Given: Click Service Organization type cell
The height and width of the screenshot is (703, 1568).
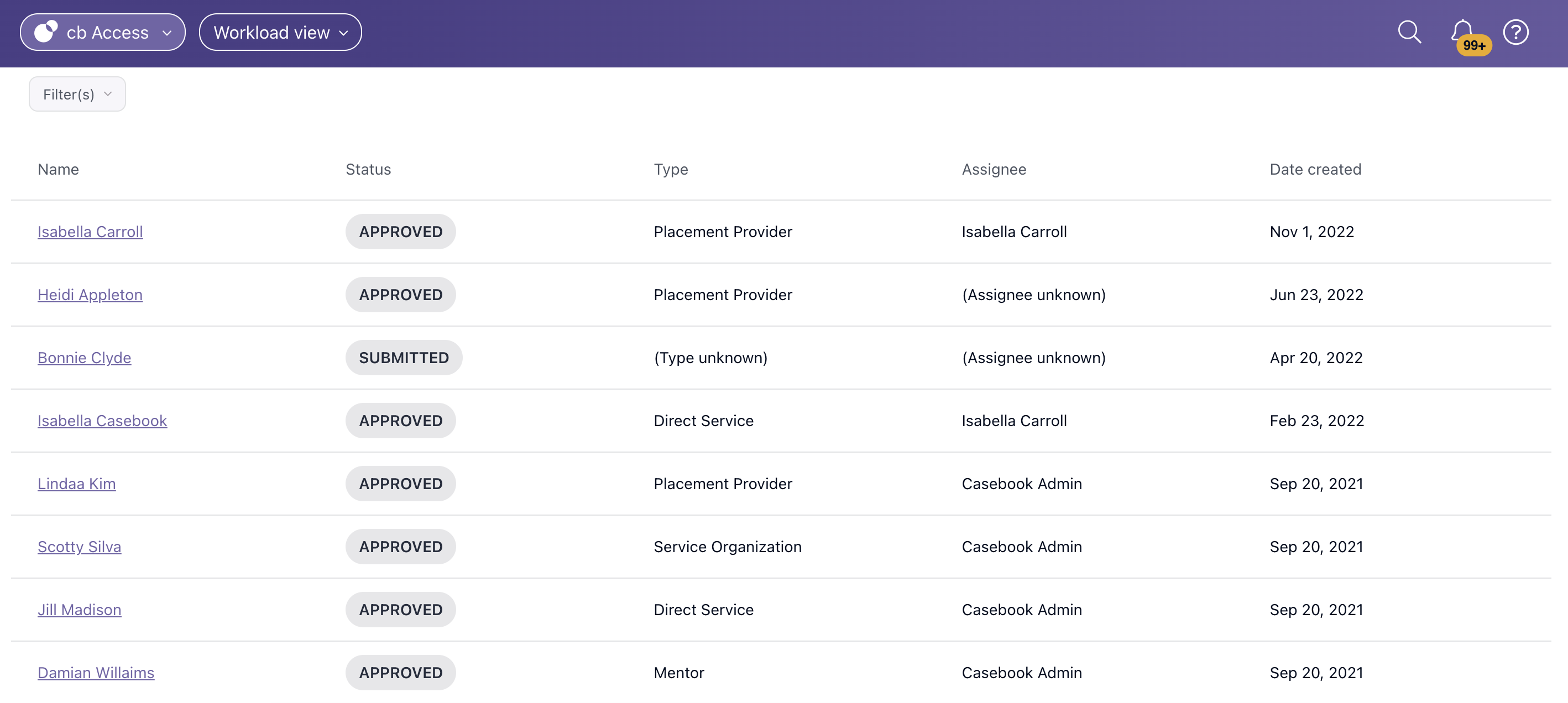Looking at the screenshot, I should [x=728, y=547].
